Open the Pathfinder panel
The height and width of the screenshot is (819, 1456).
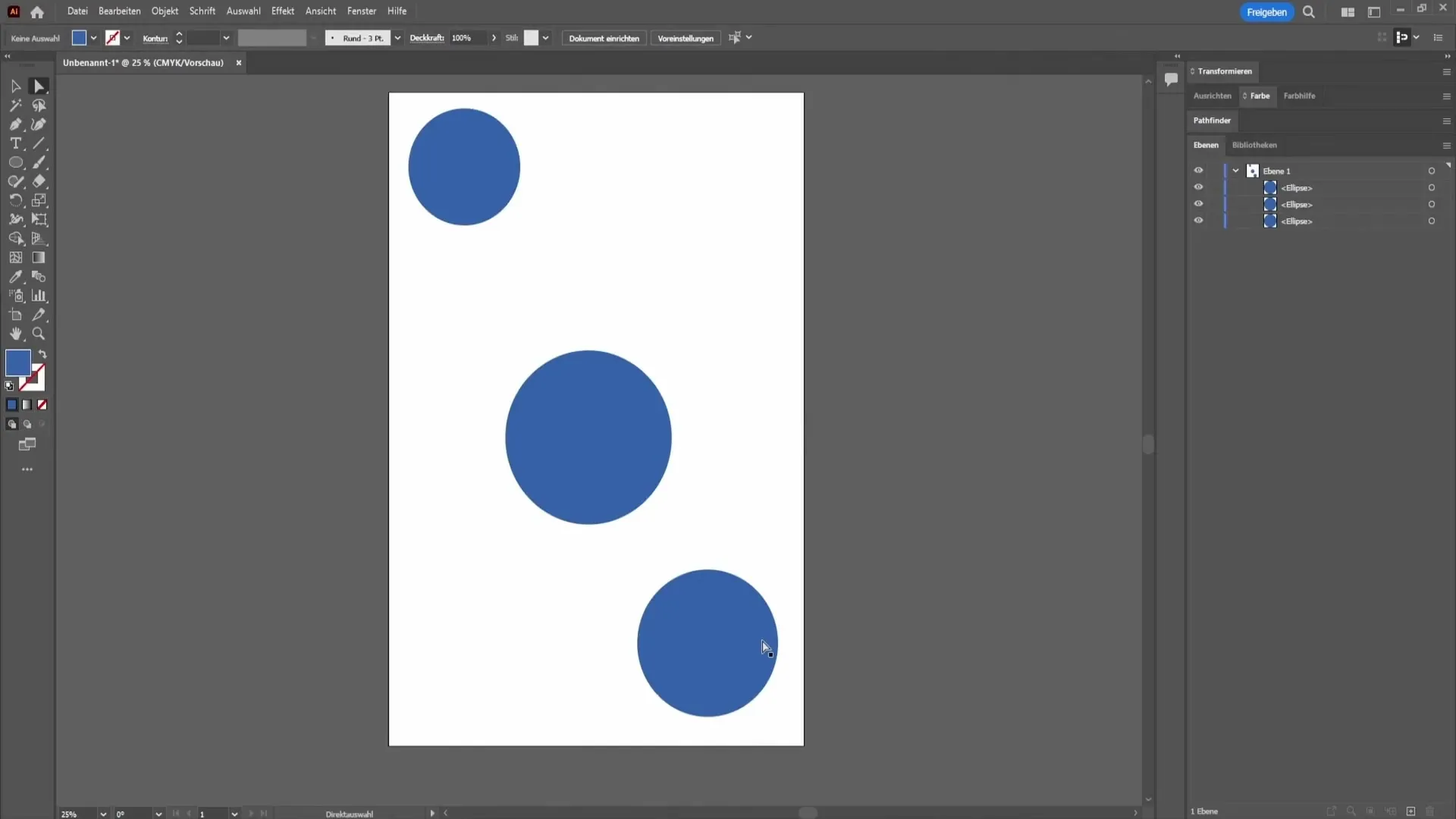point(1212,121)
